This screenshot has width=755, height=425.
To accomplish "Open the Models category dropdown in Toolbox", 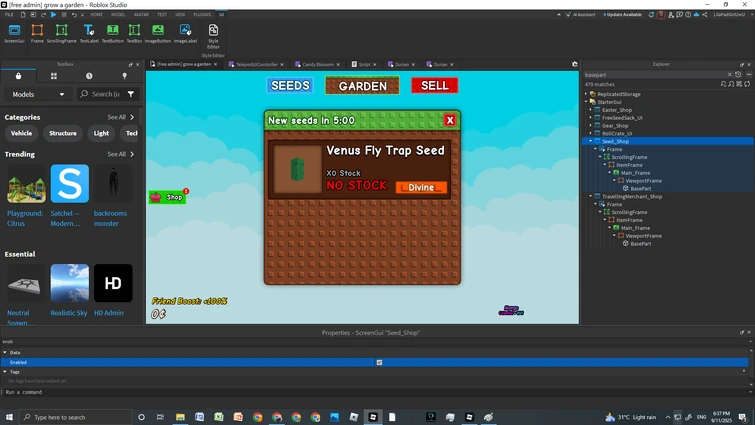I will (x=38, y=94).
